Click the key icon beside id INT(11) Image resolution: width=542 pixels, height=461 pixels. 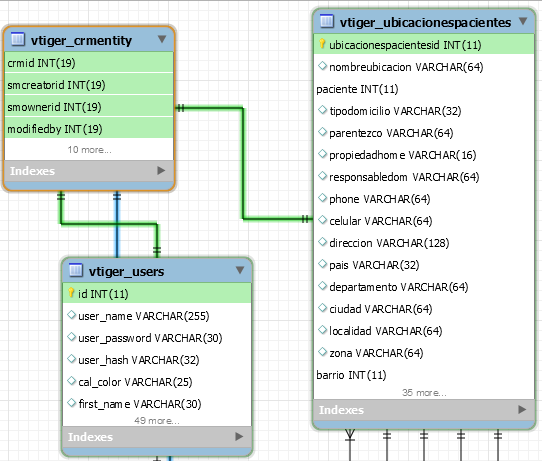click(x=71, y=293)
